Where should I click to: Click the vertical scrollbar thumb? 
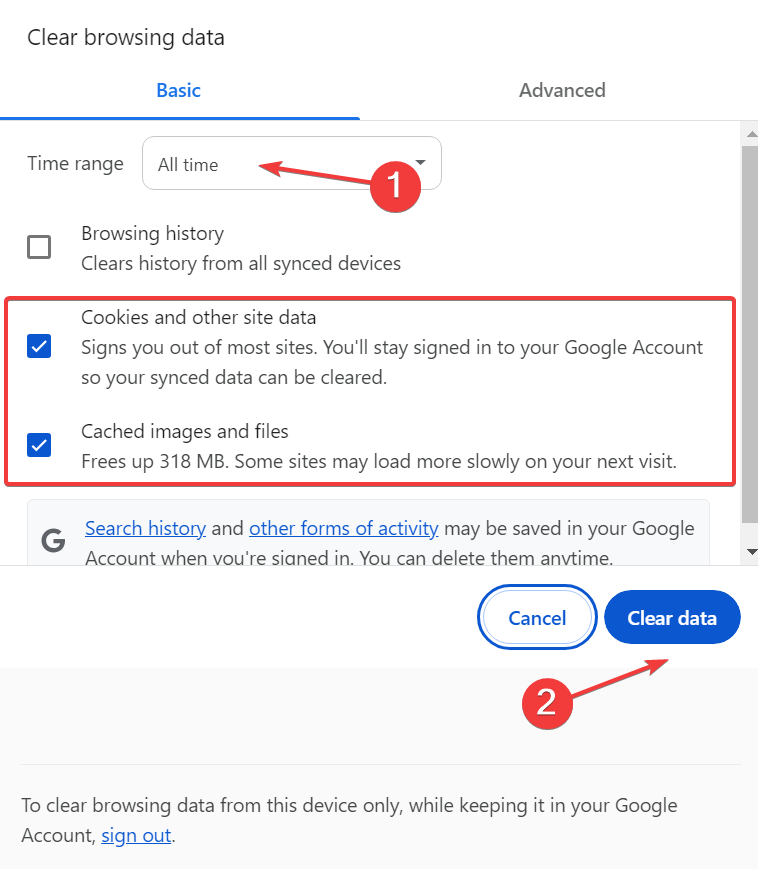coord(750,334)
